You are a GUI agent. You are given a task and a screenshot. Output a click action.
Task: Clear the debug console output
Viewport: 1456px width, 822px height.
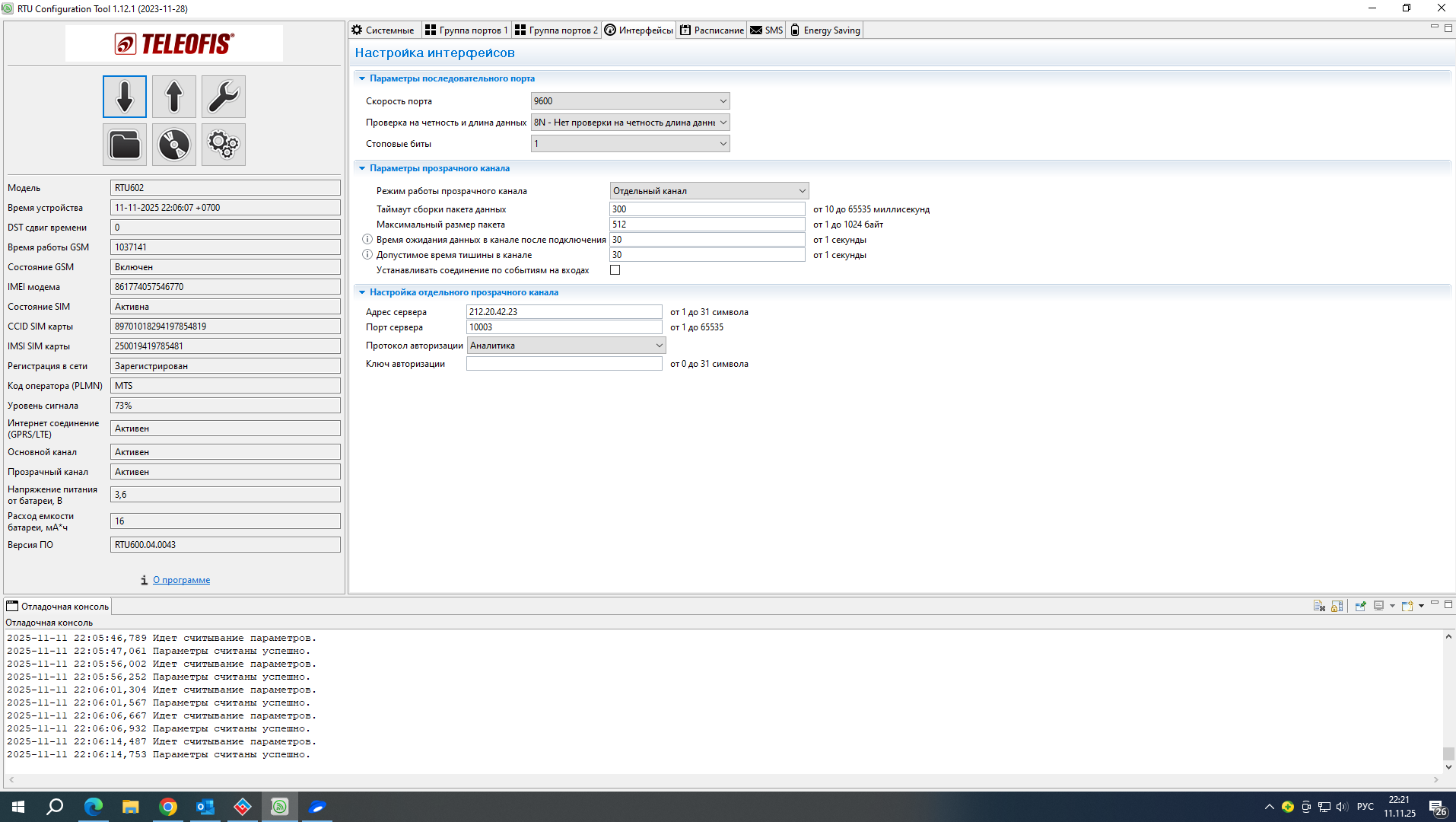(x=1319, y=606)
